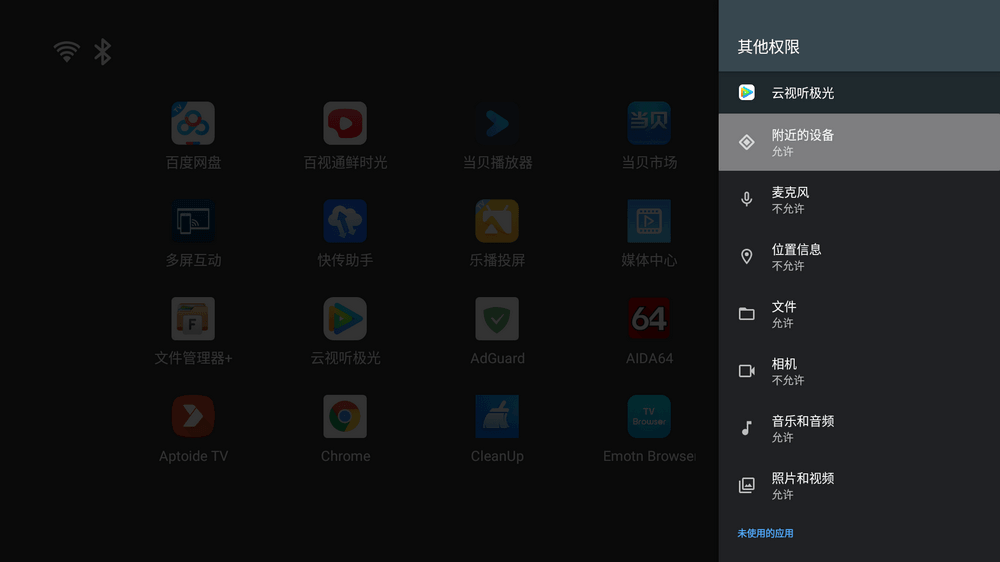The image size is (1000, 562).
Task: Open 麦克风 permission setting
Action: tap(858, 200)
